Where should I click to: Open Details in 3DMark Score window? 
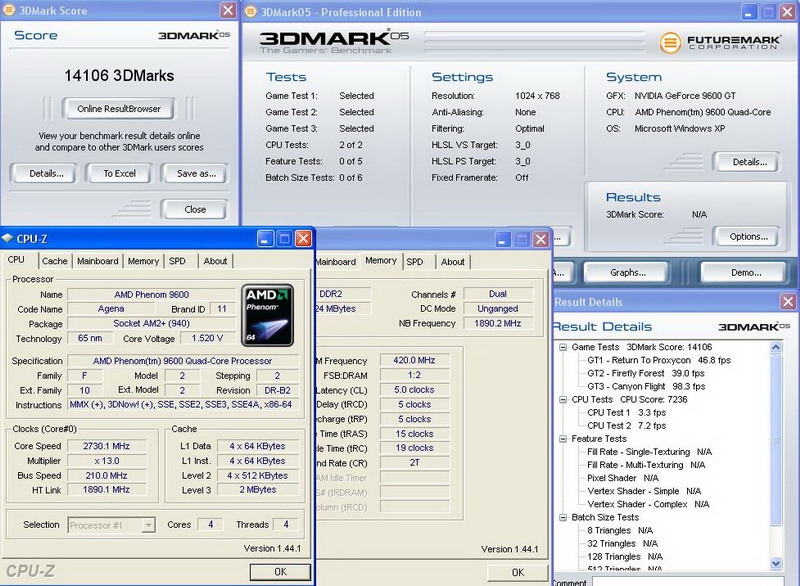click(x=46, y=173)
